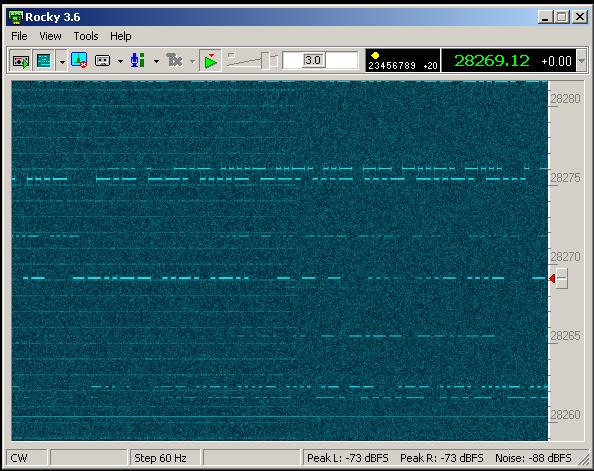Viewport: 594px width, 471px height.
Task: Click the S-meter signal strength display
Action: [x=403, y=60]
